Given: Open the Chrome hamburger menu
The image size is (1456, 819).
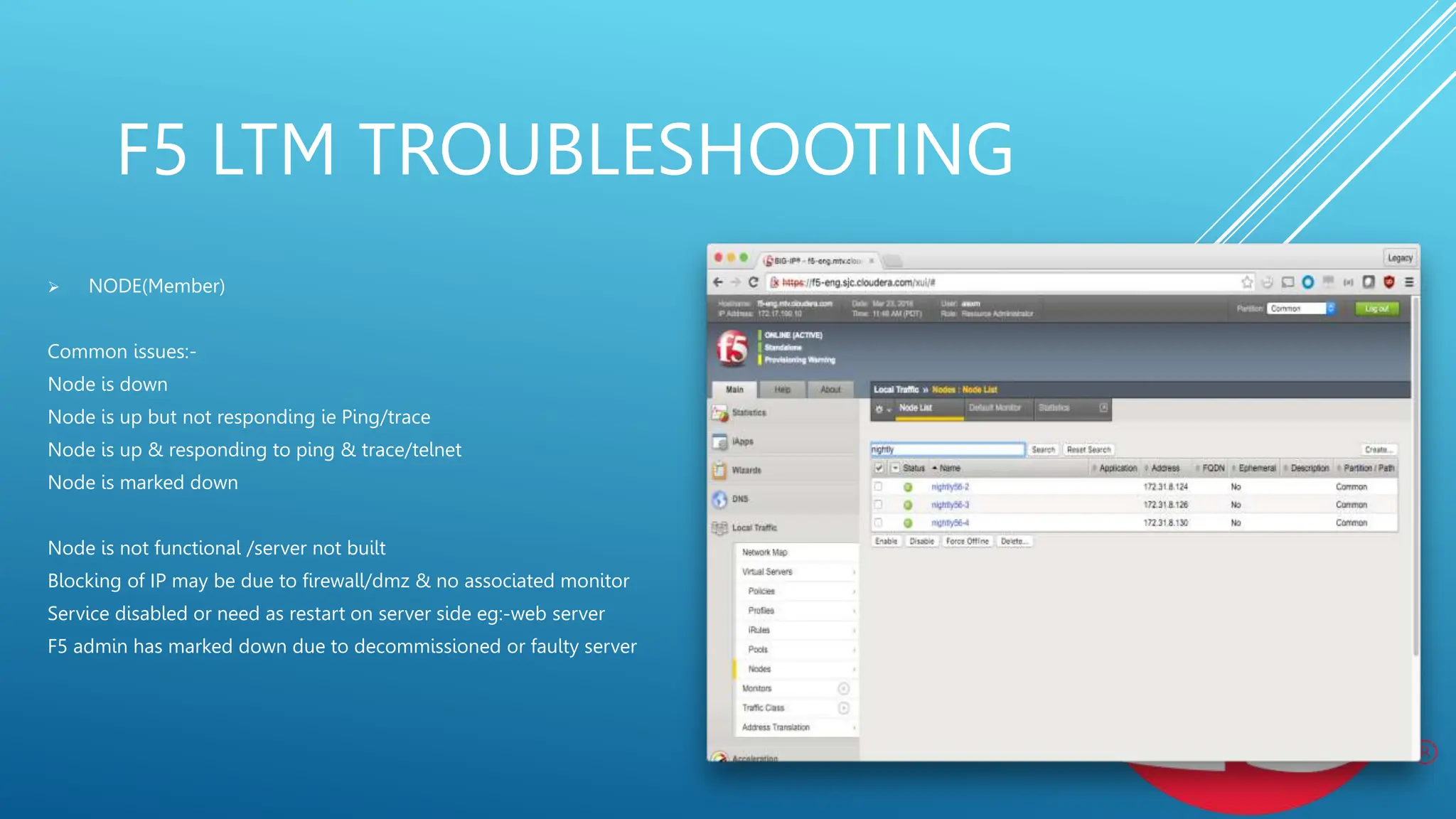Looking at the screenshot, I should [x=1409, y=282].
